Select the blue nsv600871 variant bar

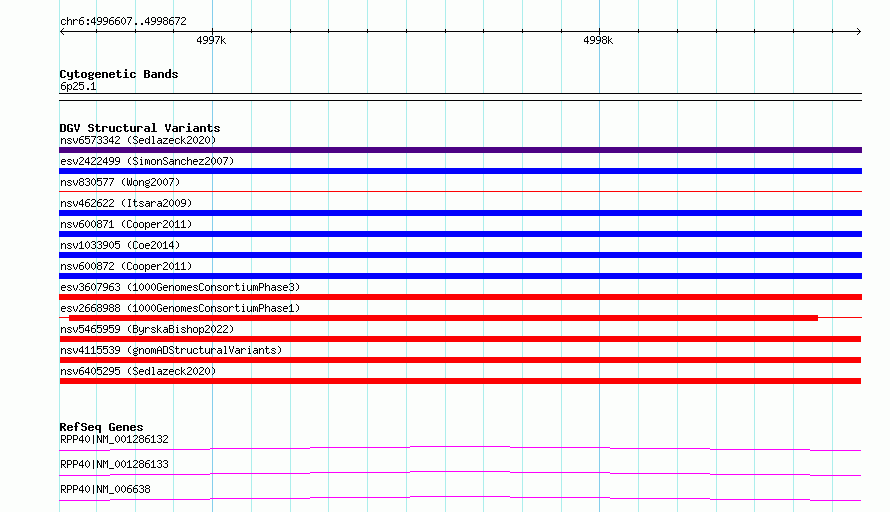[x=460, y=234]
